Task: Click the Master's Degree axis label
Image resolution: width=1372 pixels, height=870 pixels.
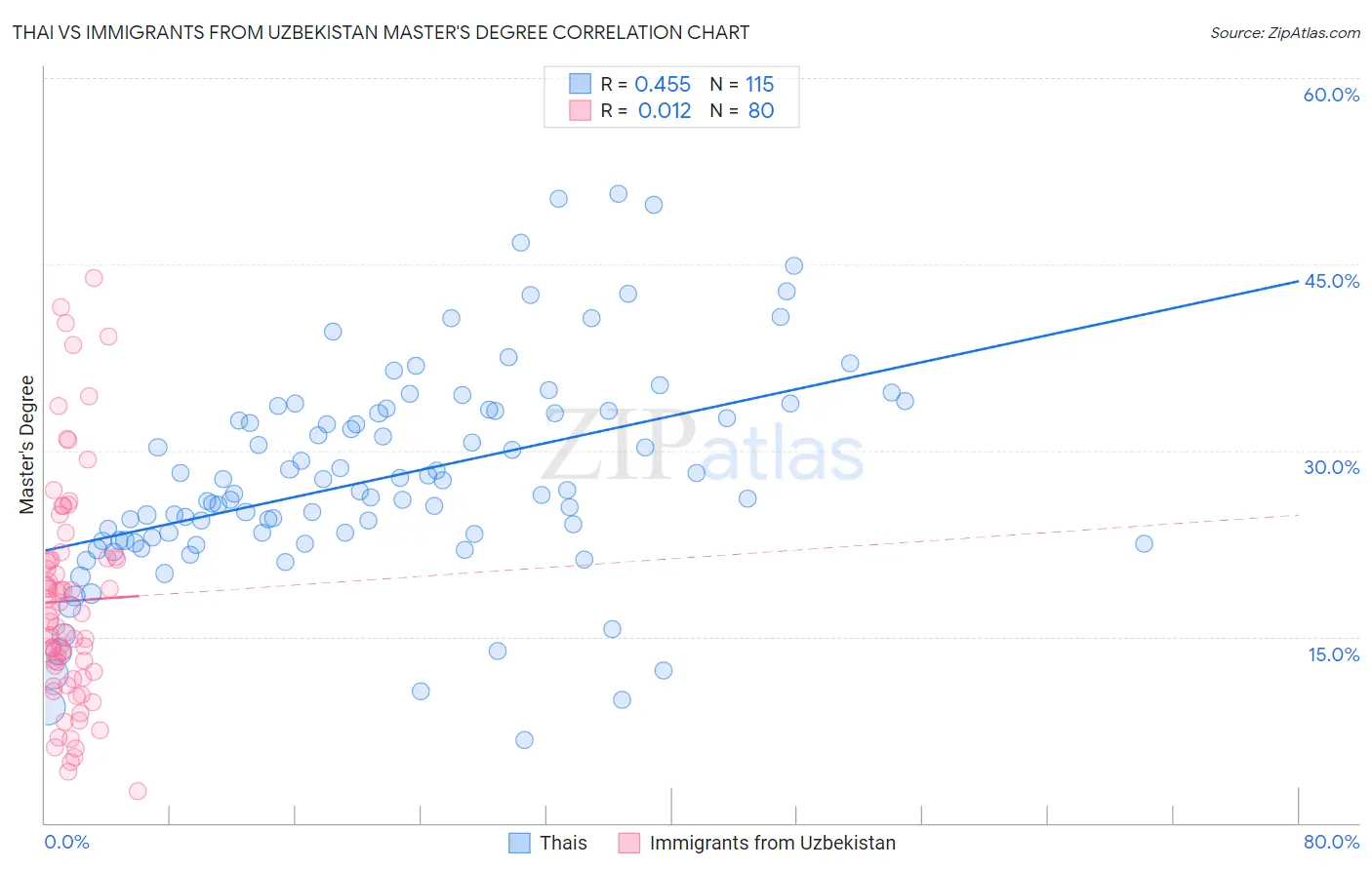Action: click(x=26, y=444)
